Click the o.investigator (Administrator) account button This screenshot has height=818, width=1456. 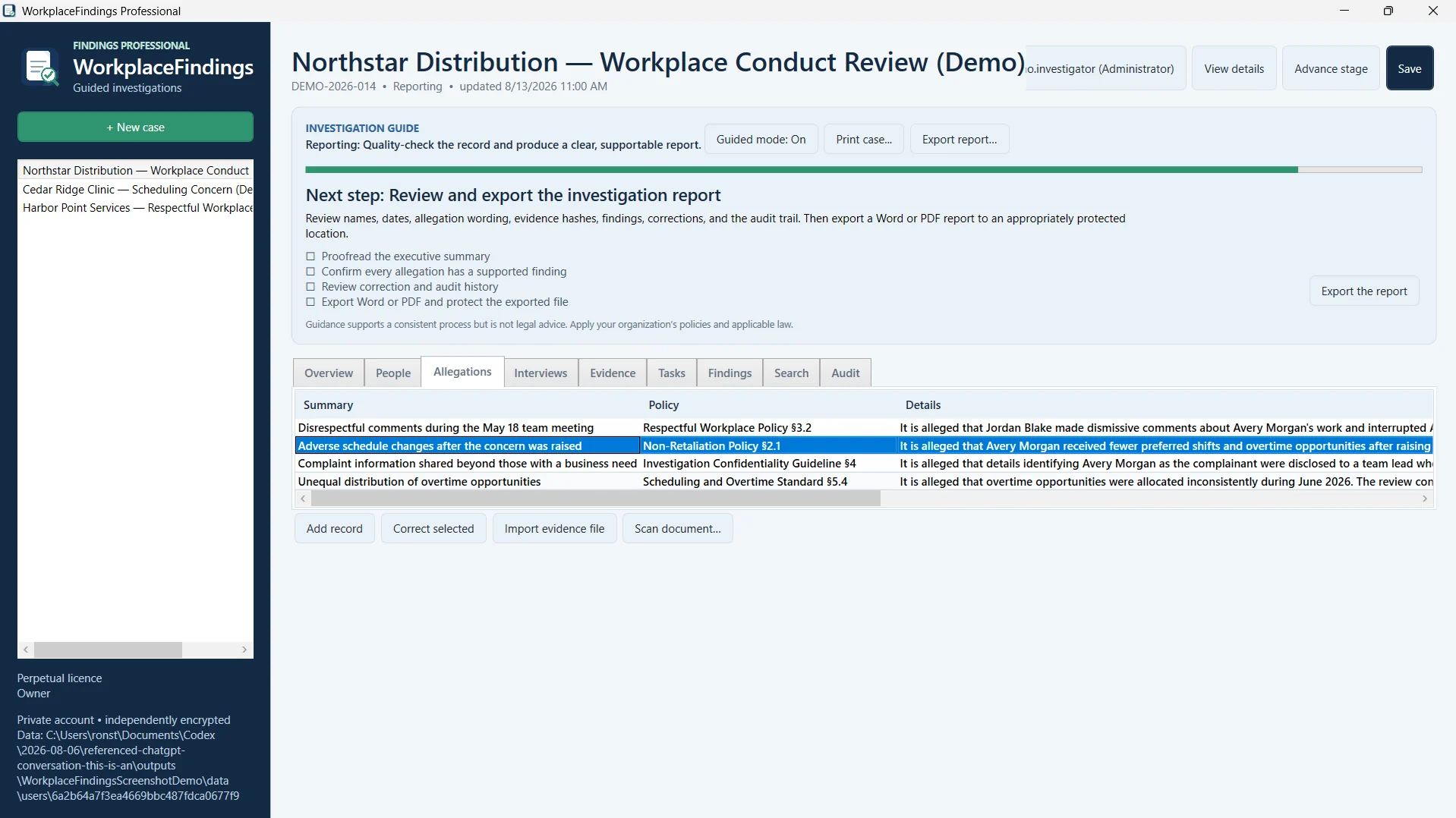(x=1105, y=68)
